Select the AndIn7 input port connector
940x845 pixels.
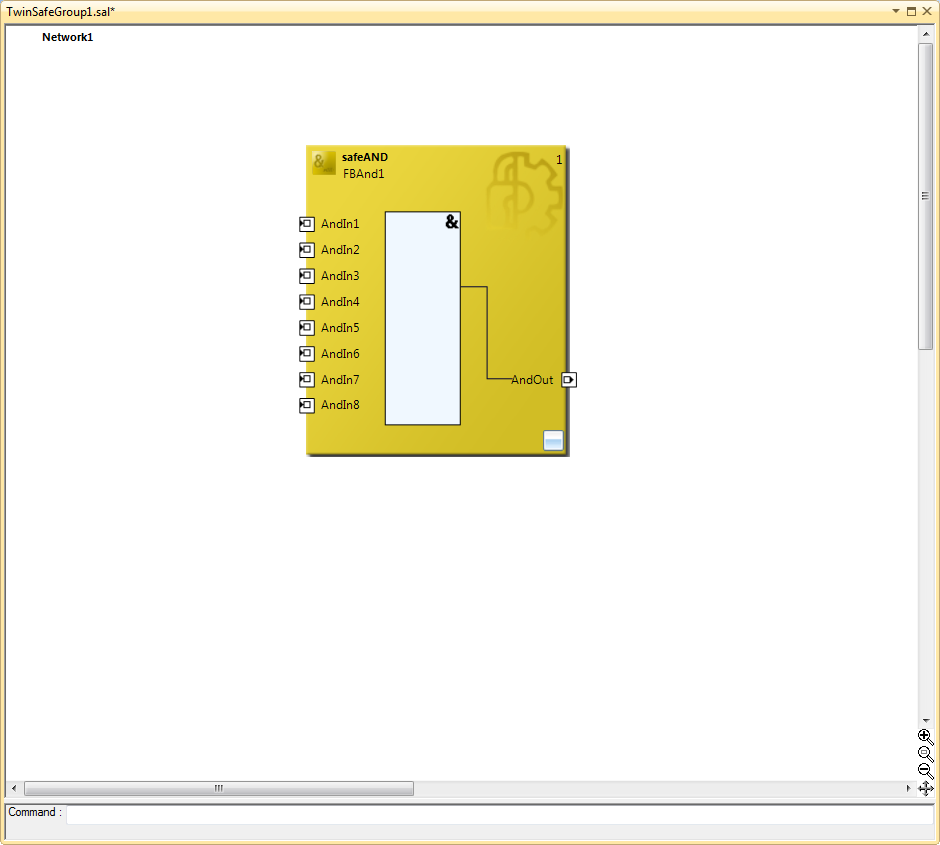[306, 379]
